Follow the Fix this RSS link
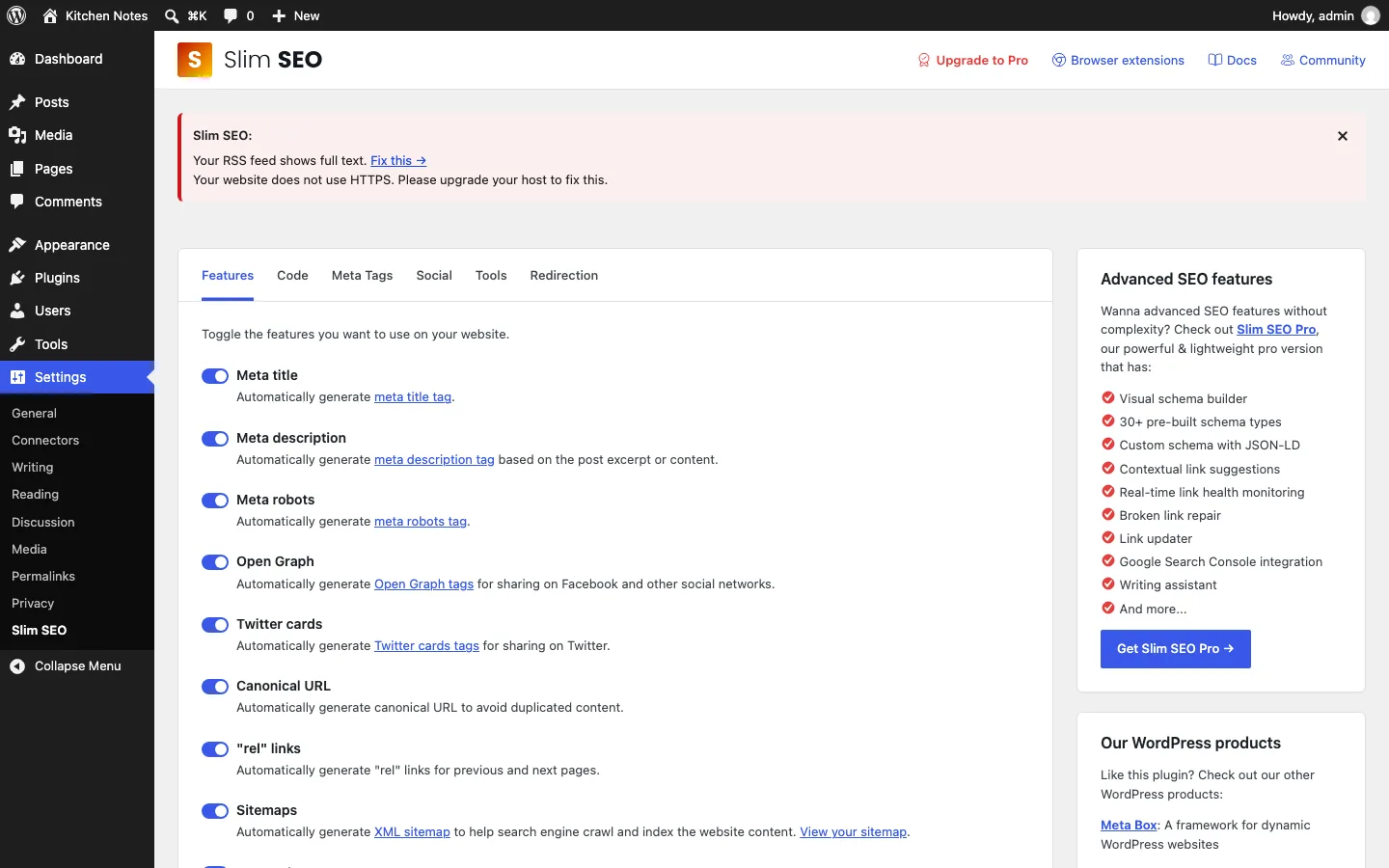This screenshot has width=1389, height=868. coord(398,161)
